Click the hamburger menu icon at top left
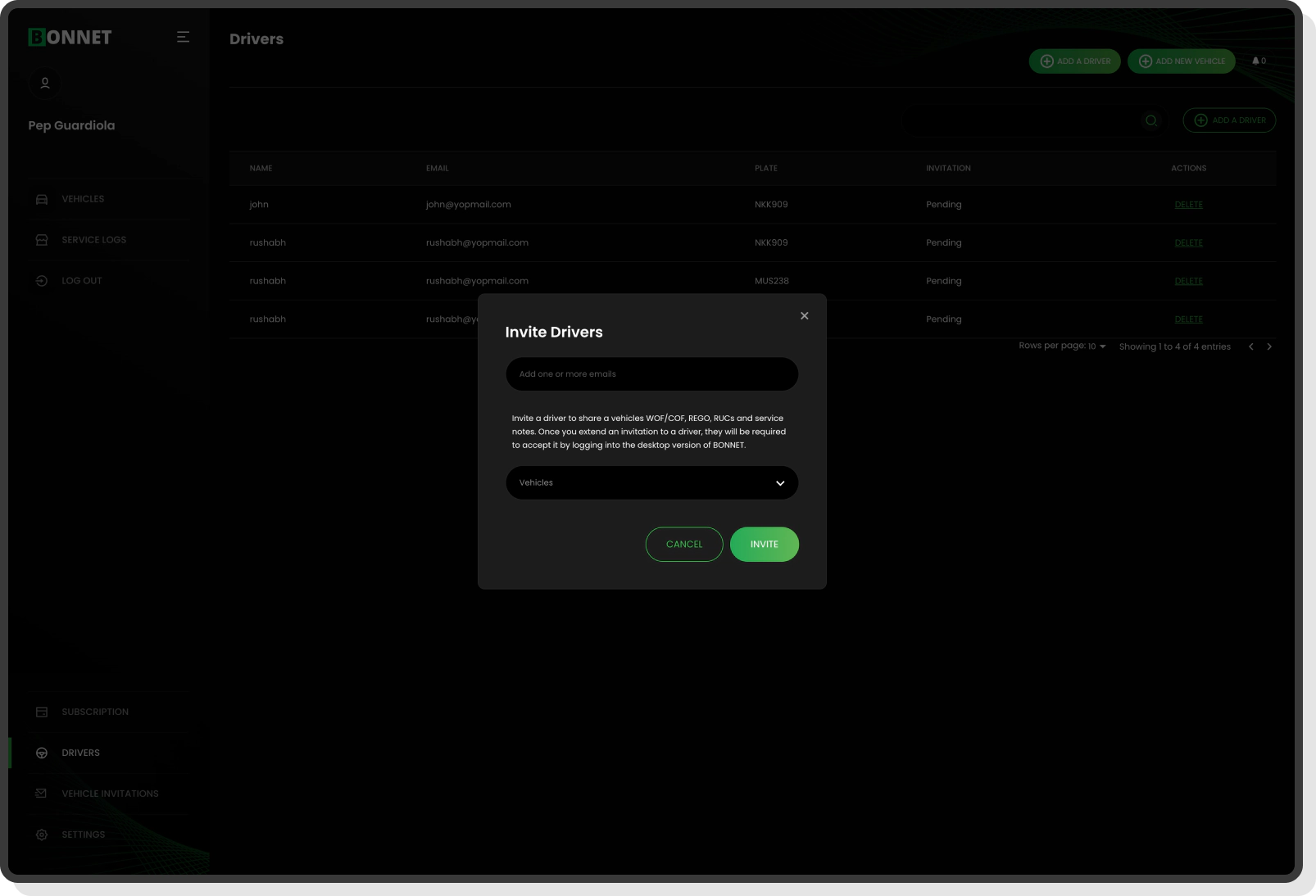This screenshot has width=1316, height=896. (x=183, y=37)
